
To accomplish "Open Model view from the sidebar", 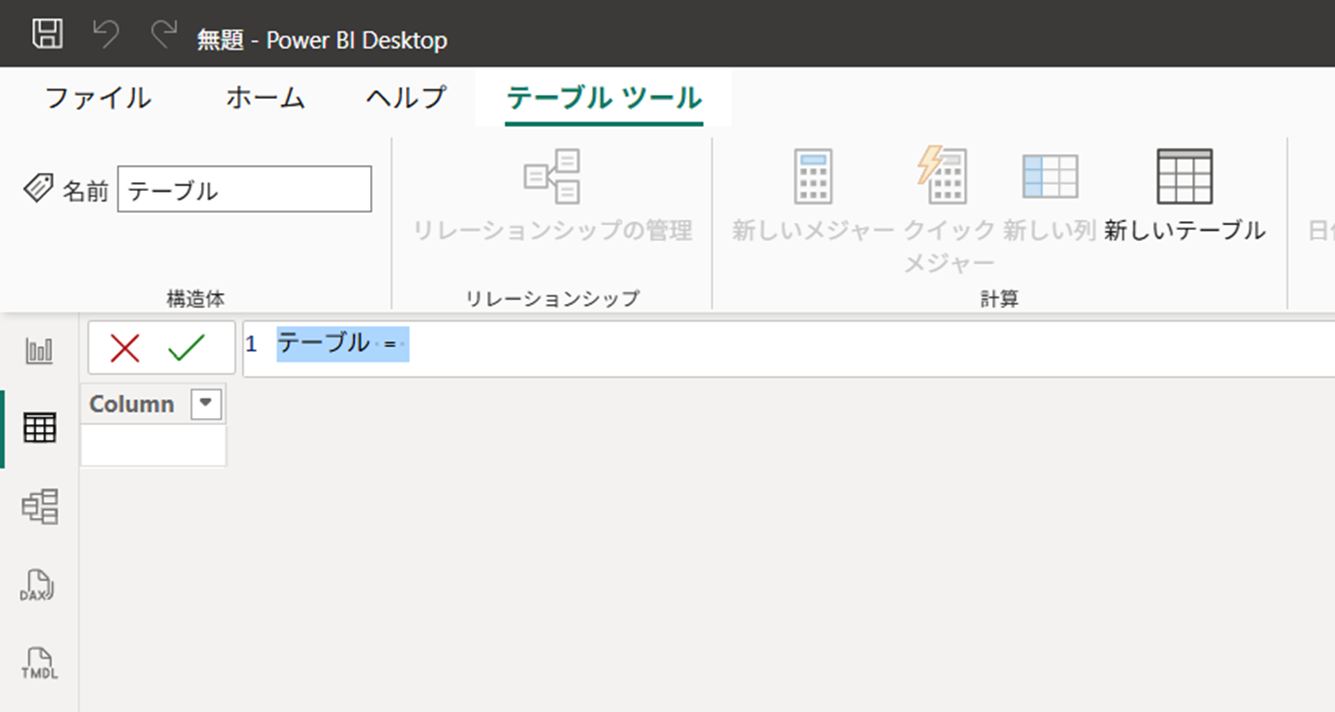I will point(40,507).
